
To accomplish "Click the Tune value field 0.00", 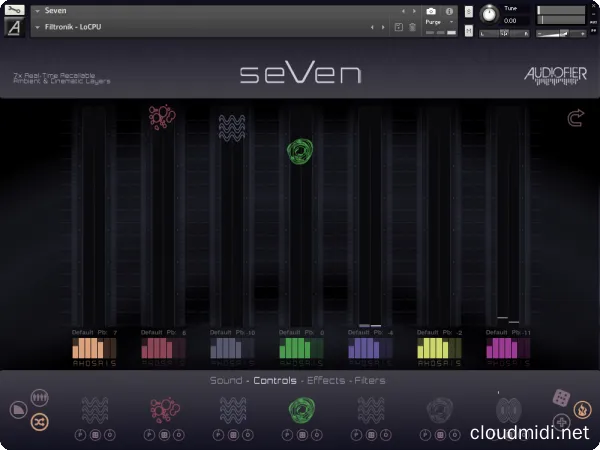I will tap(510, 21).
